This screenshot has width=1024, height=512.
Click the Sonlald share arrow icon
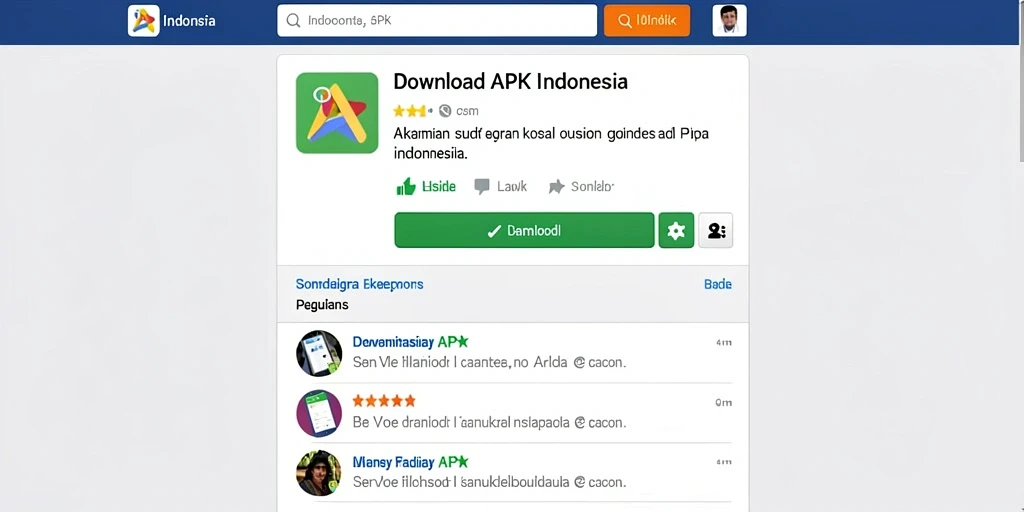(x=556, y=187)
